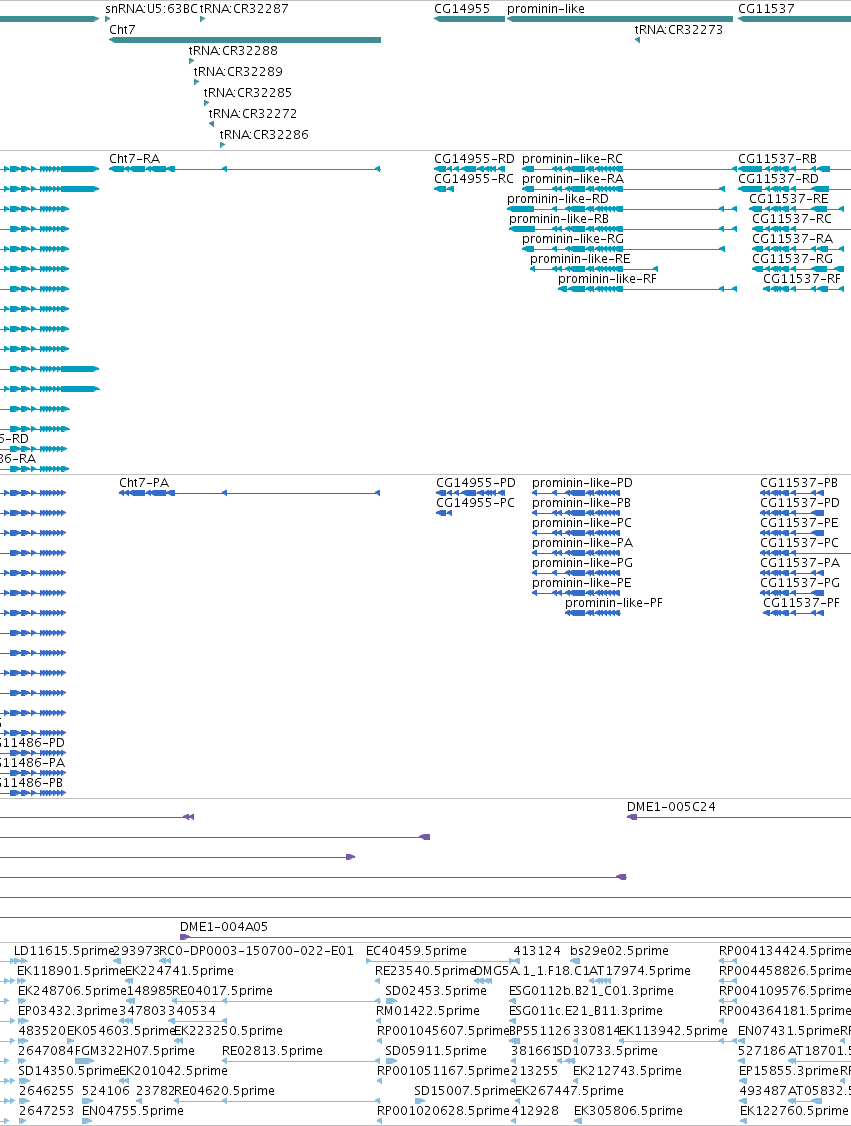Select transcript CG14955-RD
Image resolution: width=851 pixels, height=1126 pixels.
(x=474, y=159)
